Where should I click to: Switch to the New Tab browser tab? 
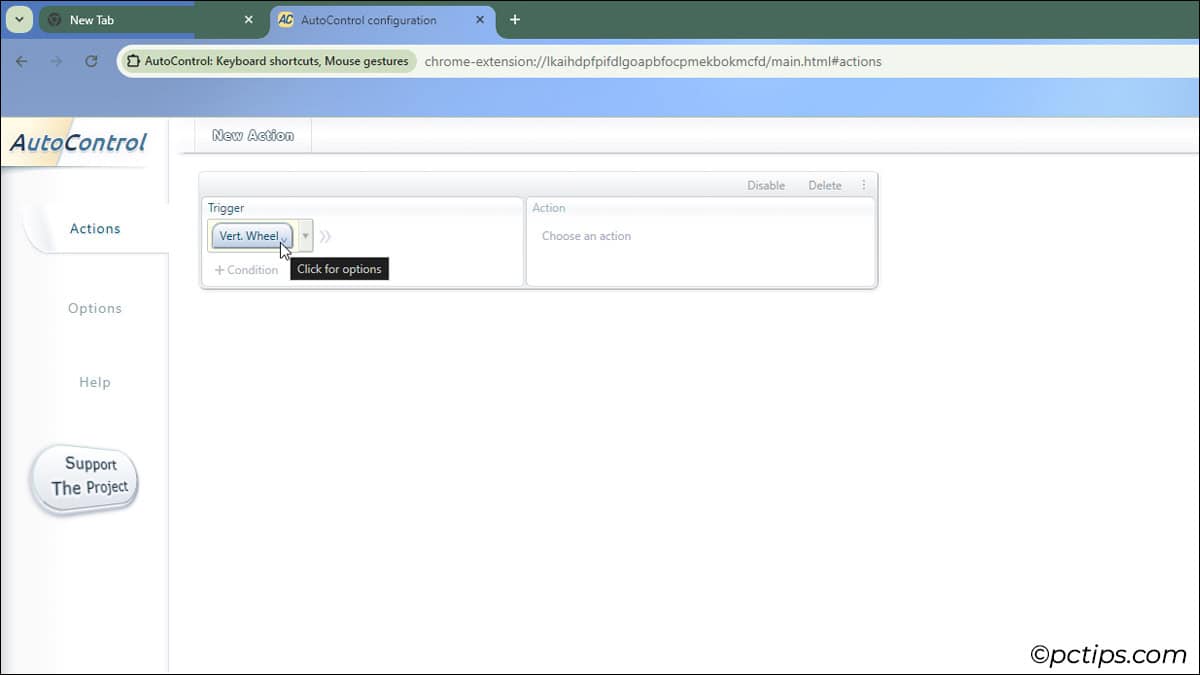[151, 20]
